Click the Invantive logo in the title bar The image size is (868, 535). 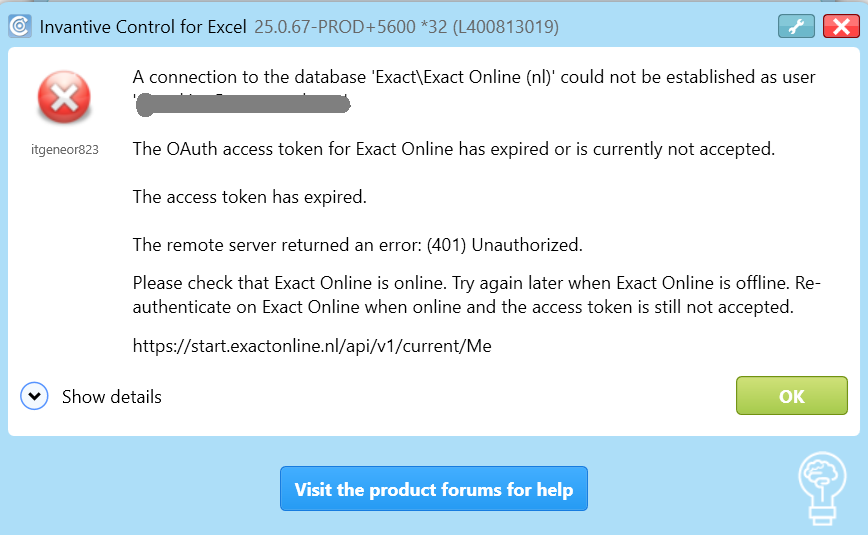point(19,26)
